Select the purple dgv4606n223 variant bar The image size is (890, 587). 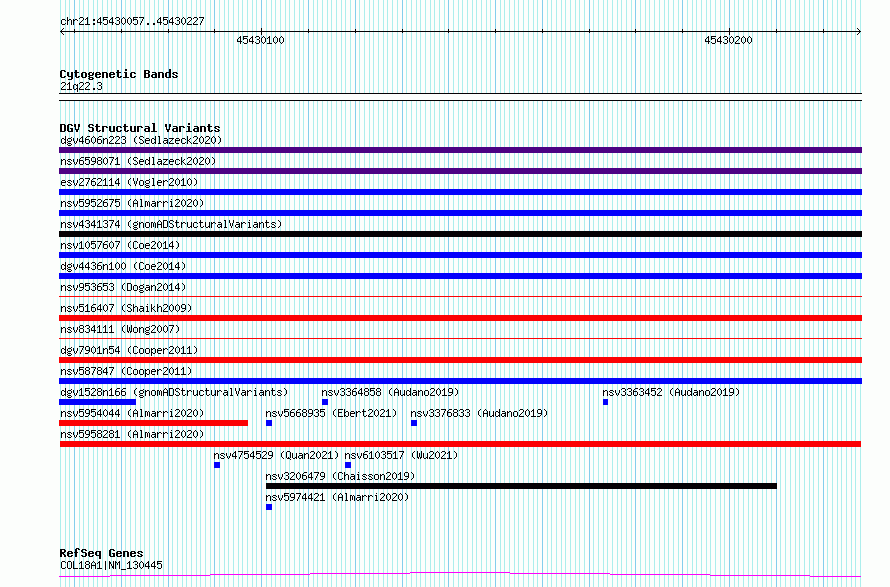pyautogui.click(x=460, y=150)
